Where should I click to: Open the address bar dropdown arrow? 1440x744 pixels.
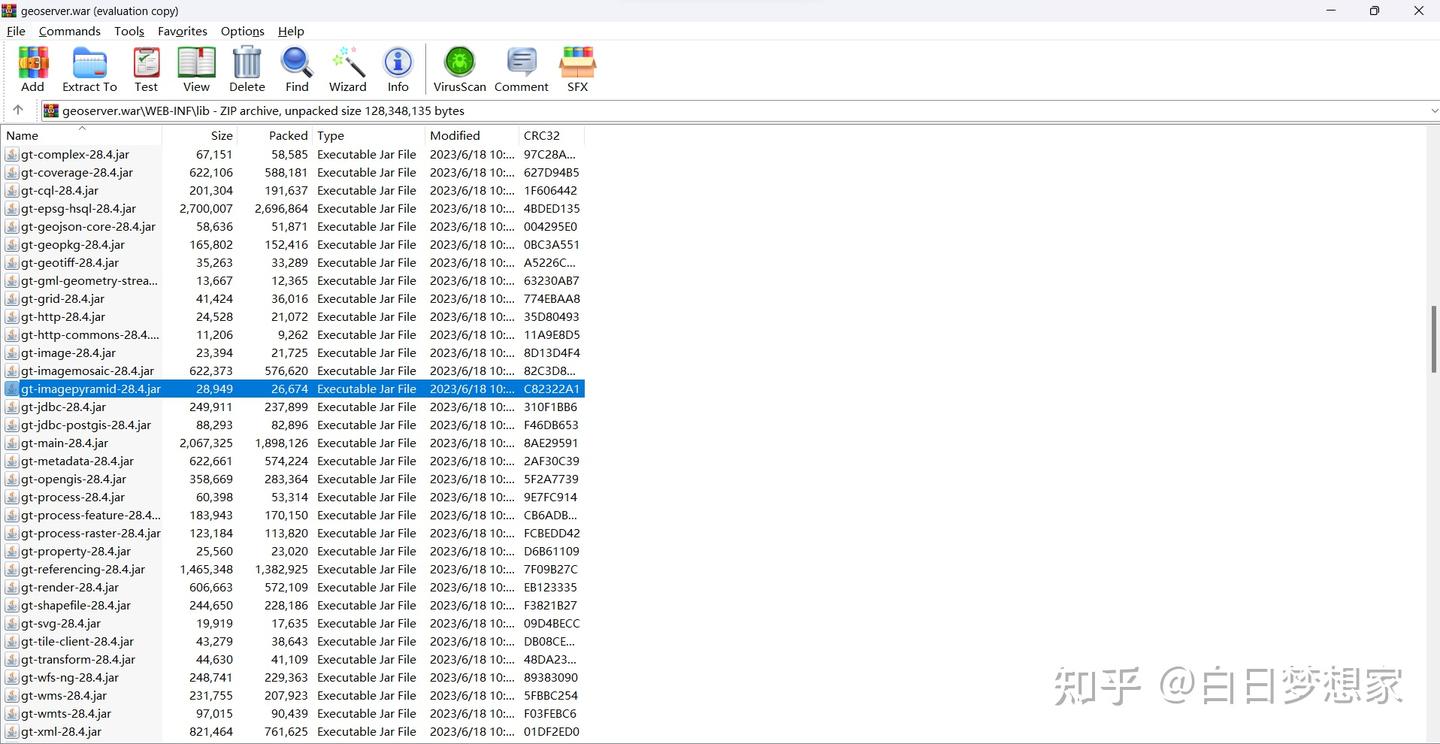[x=1434, y=110]
